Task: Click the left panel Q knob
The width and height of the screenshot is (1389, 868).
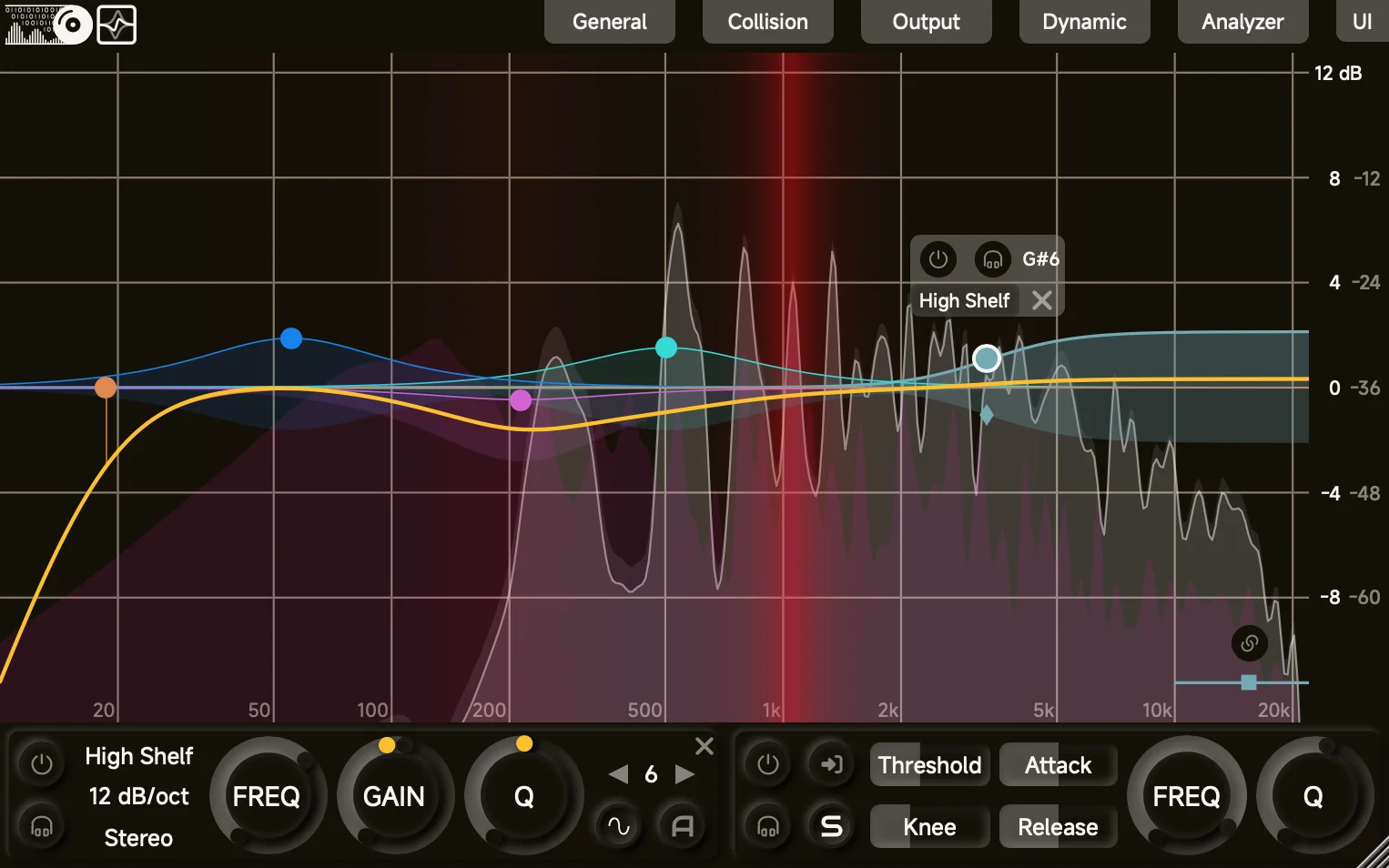Action: click(523, 796)
